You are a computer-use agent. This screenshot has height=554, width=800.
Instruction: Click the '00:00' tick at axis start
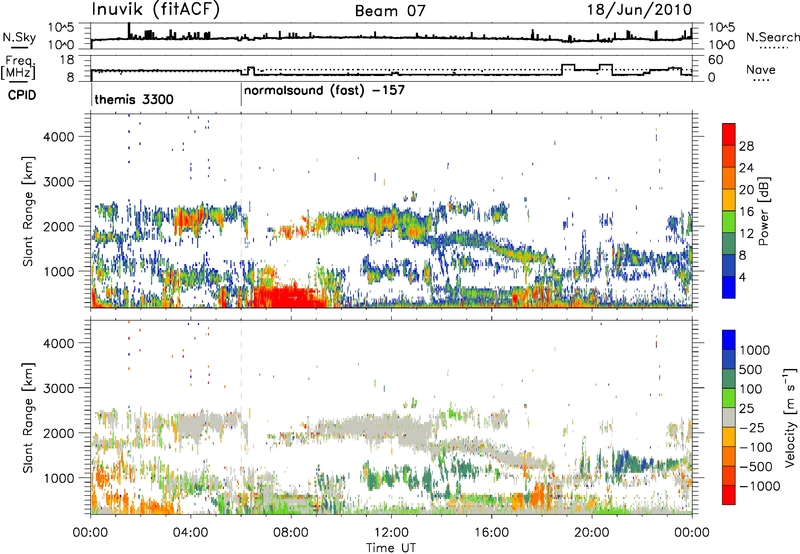pyautogui.click(x=91, y=532)
